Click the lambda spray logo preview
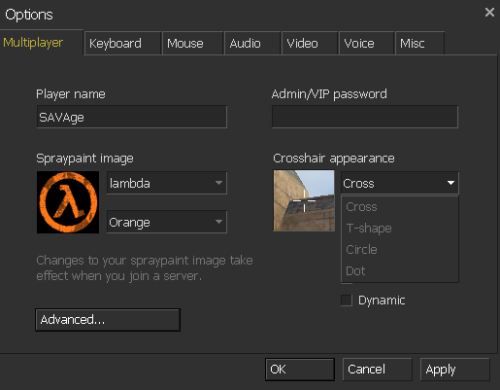 pyautogui.click(x=68, y=202)
